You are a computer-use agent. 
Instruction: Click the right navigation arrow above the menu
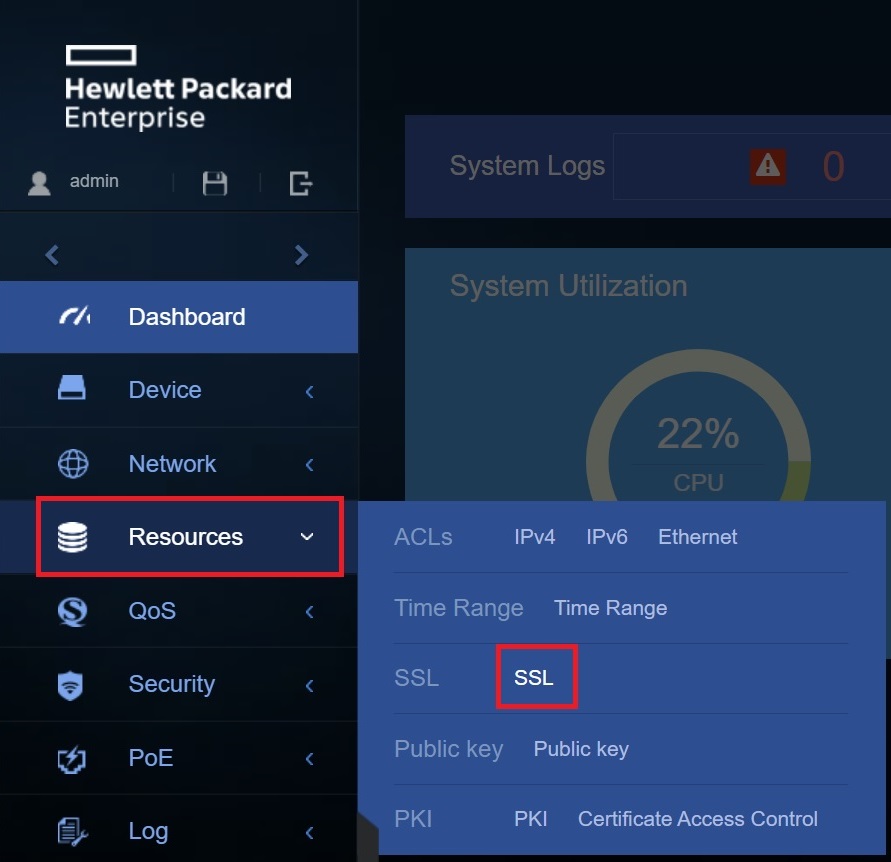[x=301, y=255]
